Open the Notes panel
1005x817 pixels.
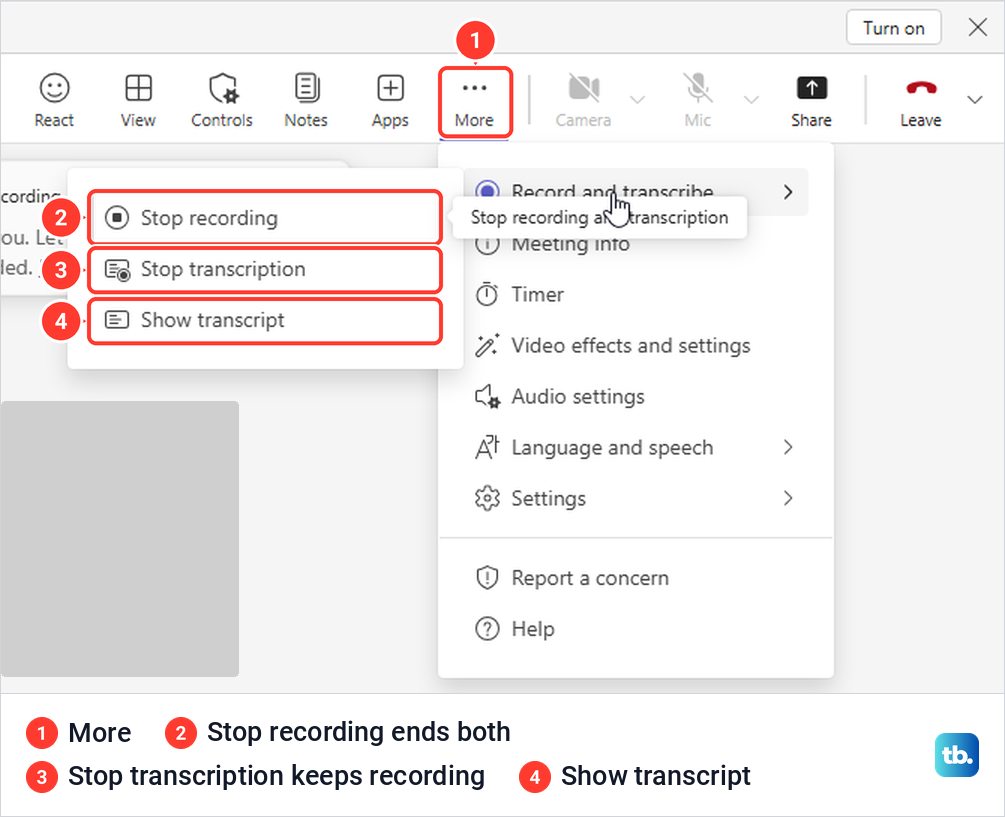(306, 101)
